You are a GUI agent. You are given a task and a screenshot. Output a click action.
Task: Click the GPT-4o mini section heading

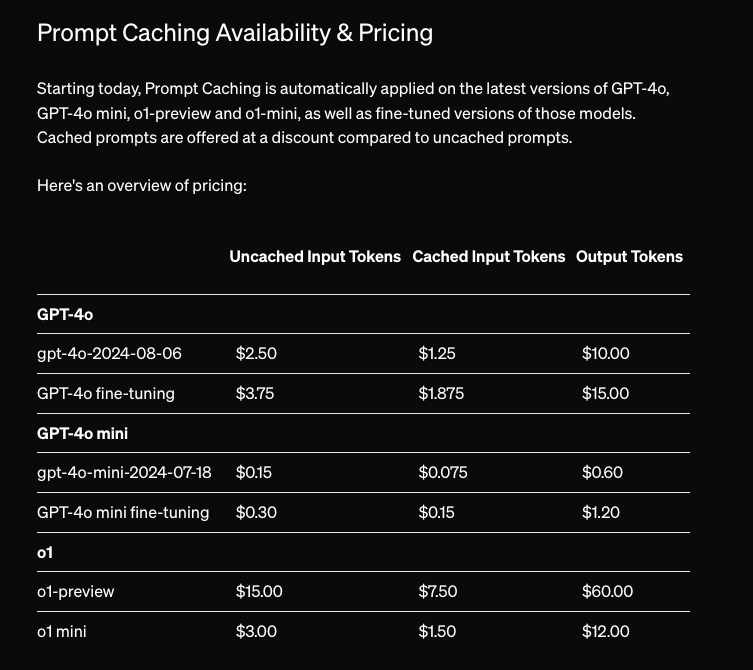82,433
